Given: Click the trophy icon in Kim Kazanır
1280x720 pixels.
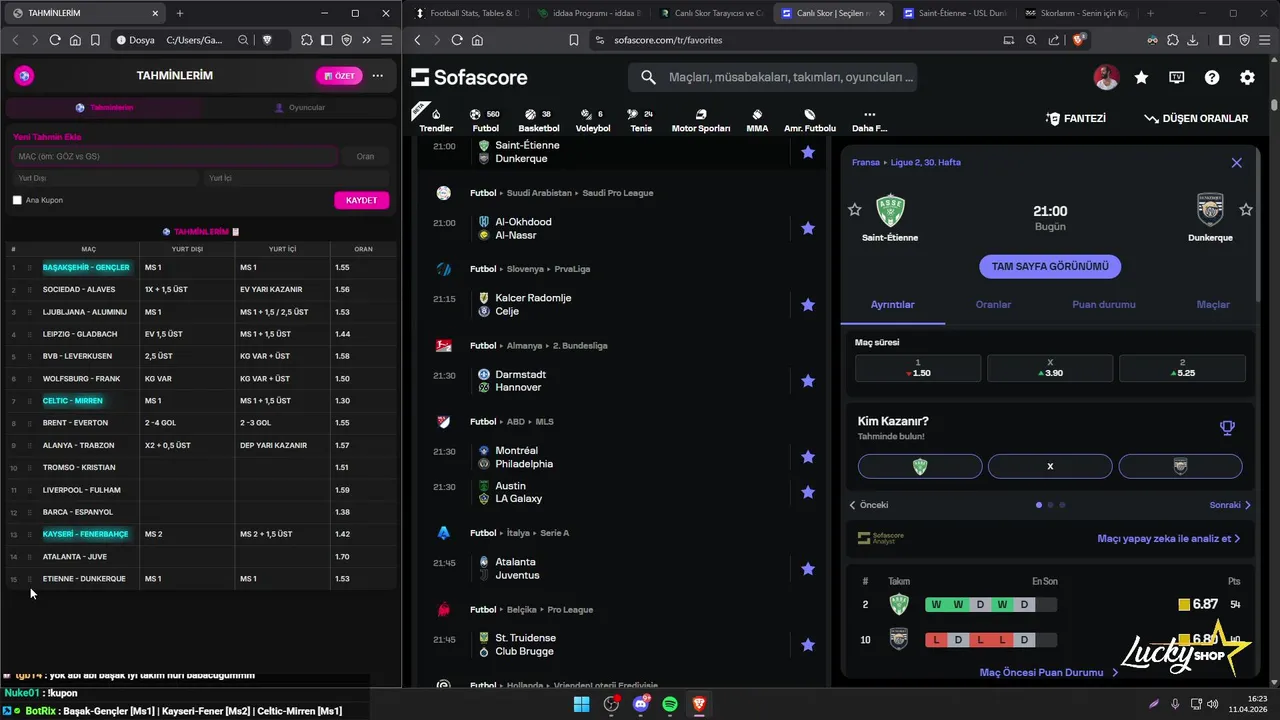Looking at the screenshot, I should click(x=1227, y=428).
